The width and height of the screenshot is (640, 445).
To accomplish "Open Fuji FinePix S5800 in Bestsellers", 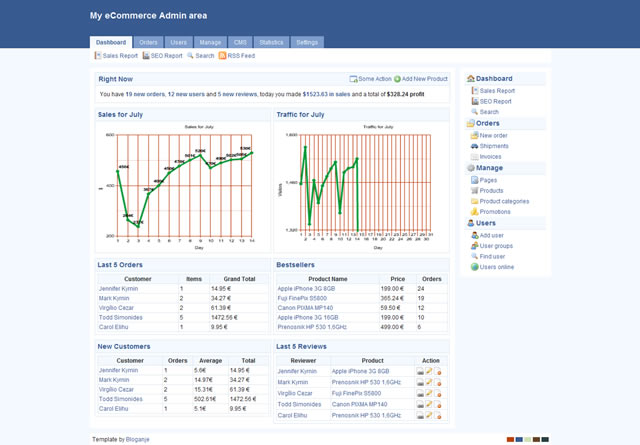I will coord(302,298).
